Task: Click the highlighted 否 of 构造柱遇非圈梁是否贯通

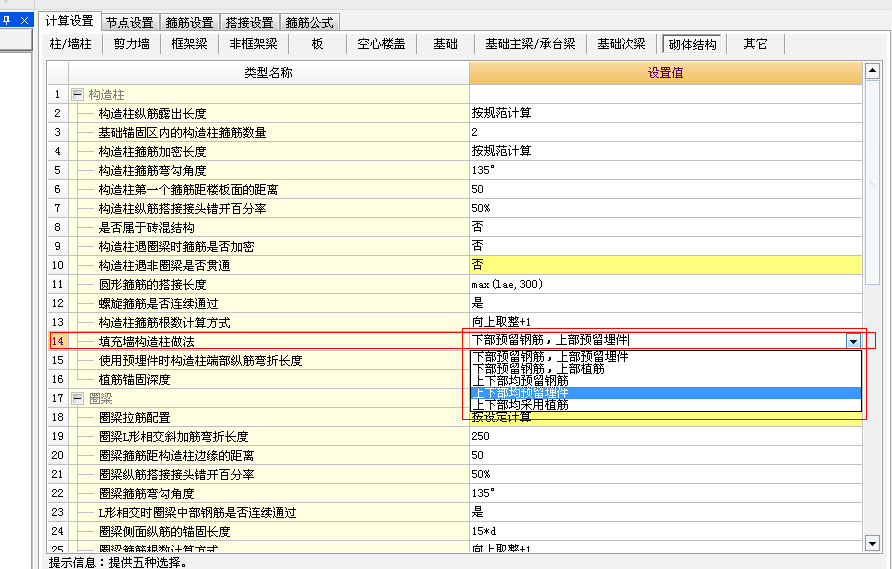Action: coord(666,265)
